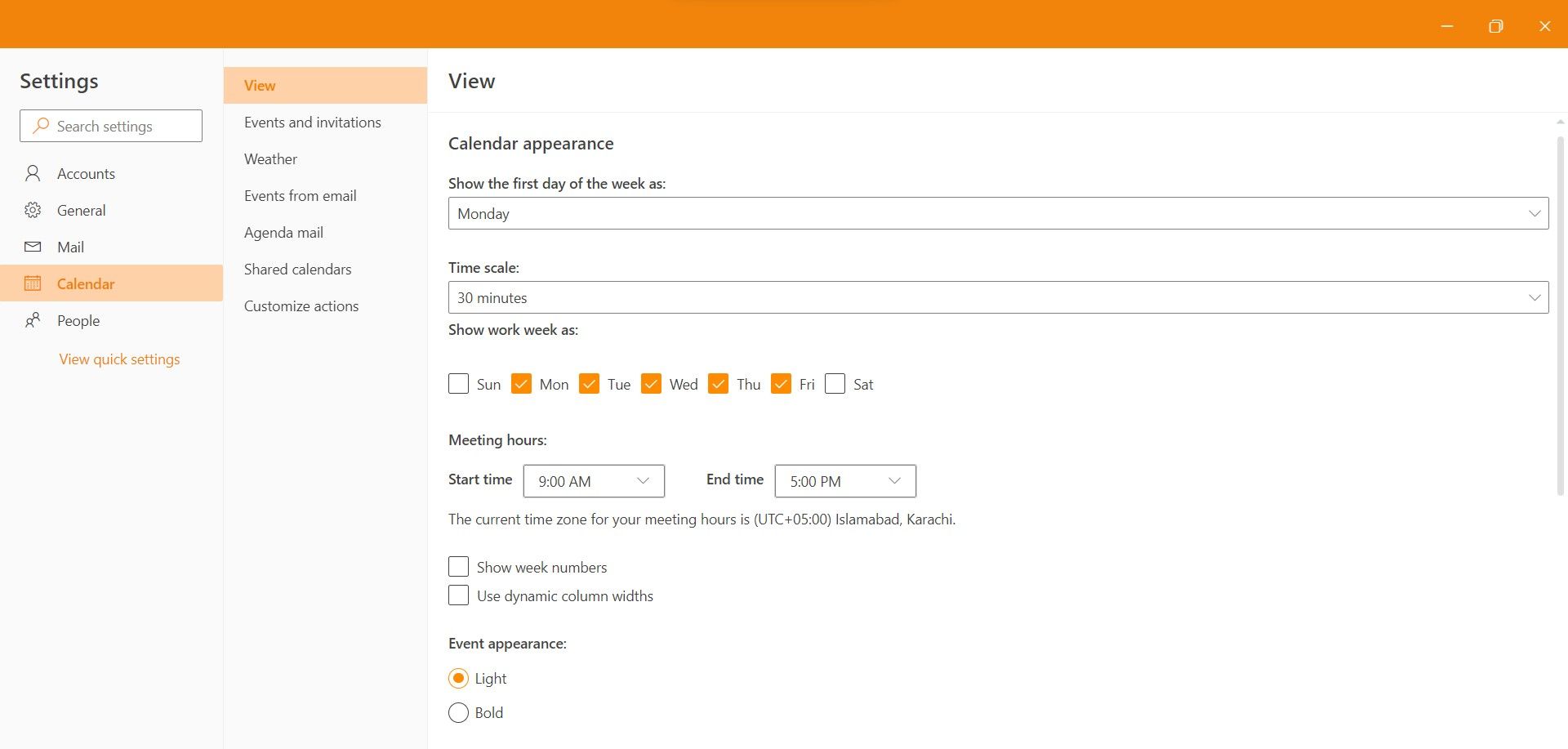Open Events and invitations section

(312, 123)
